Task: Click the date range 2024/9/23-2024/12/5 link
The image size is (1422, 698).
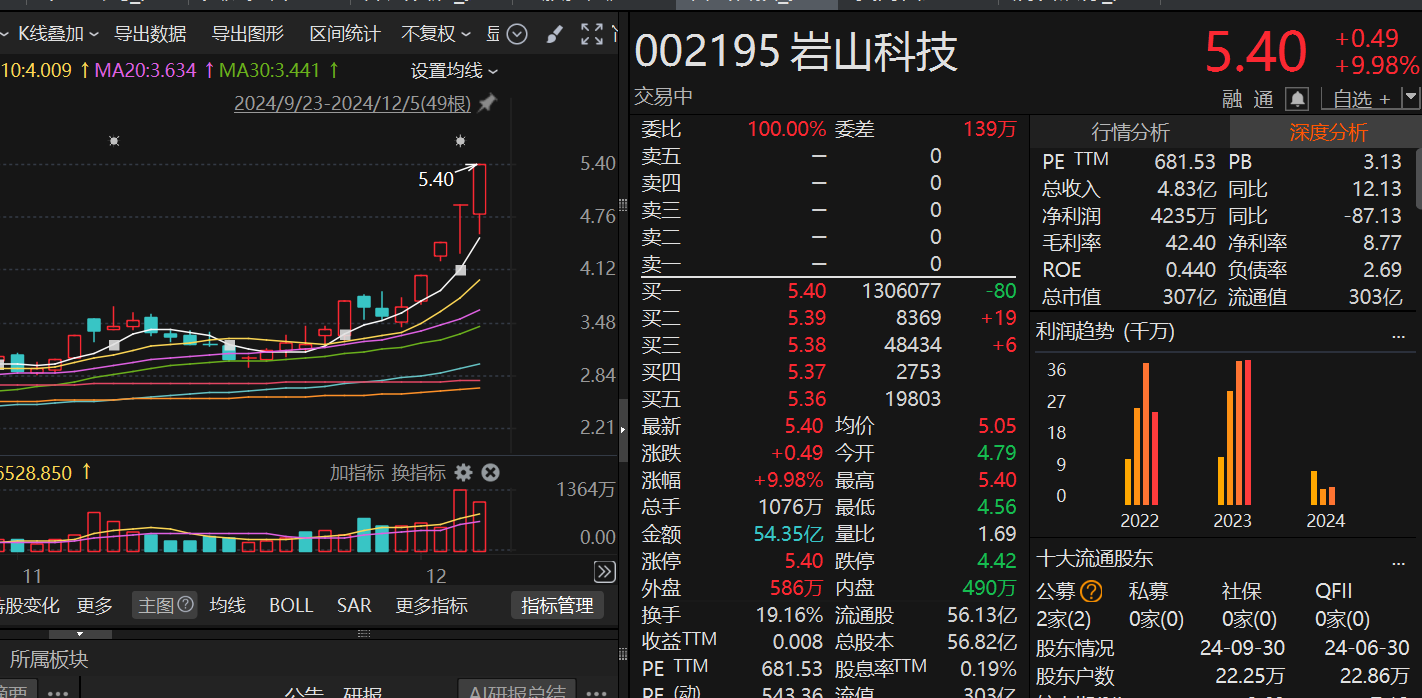Action: 352,104
